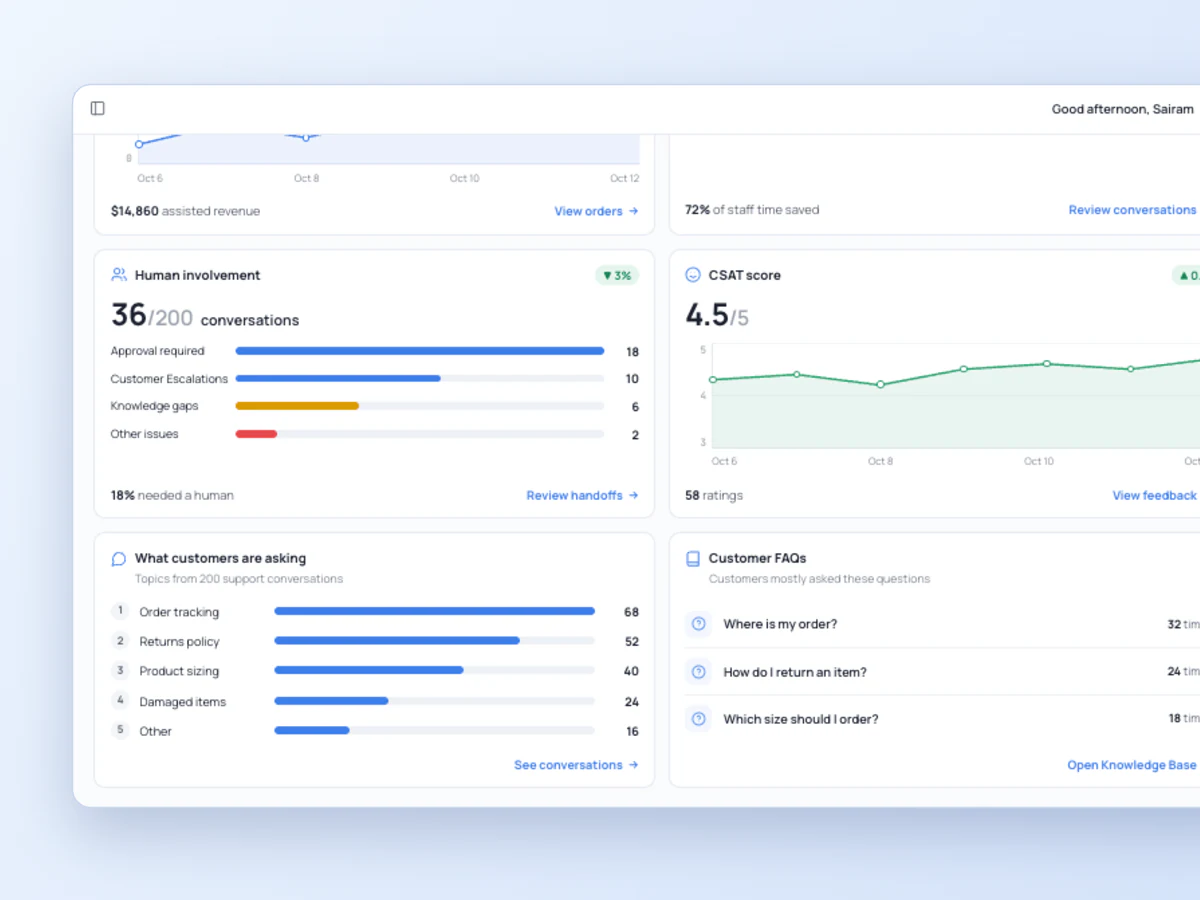The width and height of the screenshot is (1200, 900).
Task: Click rank badge 2 next to Returns policy
Action: 120,641
